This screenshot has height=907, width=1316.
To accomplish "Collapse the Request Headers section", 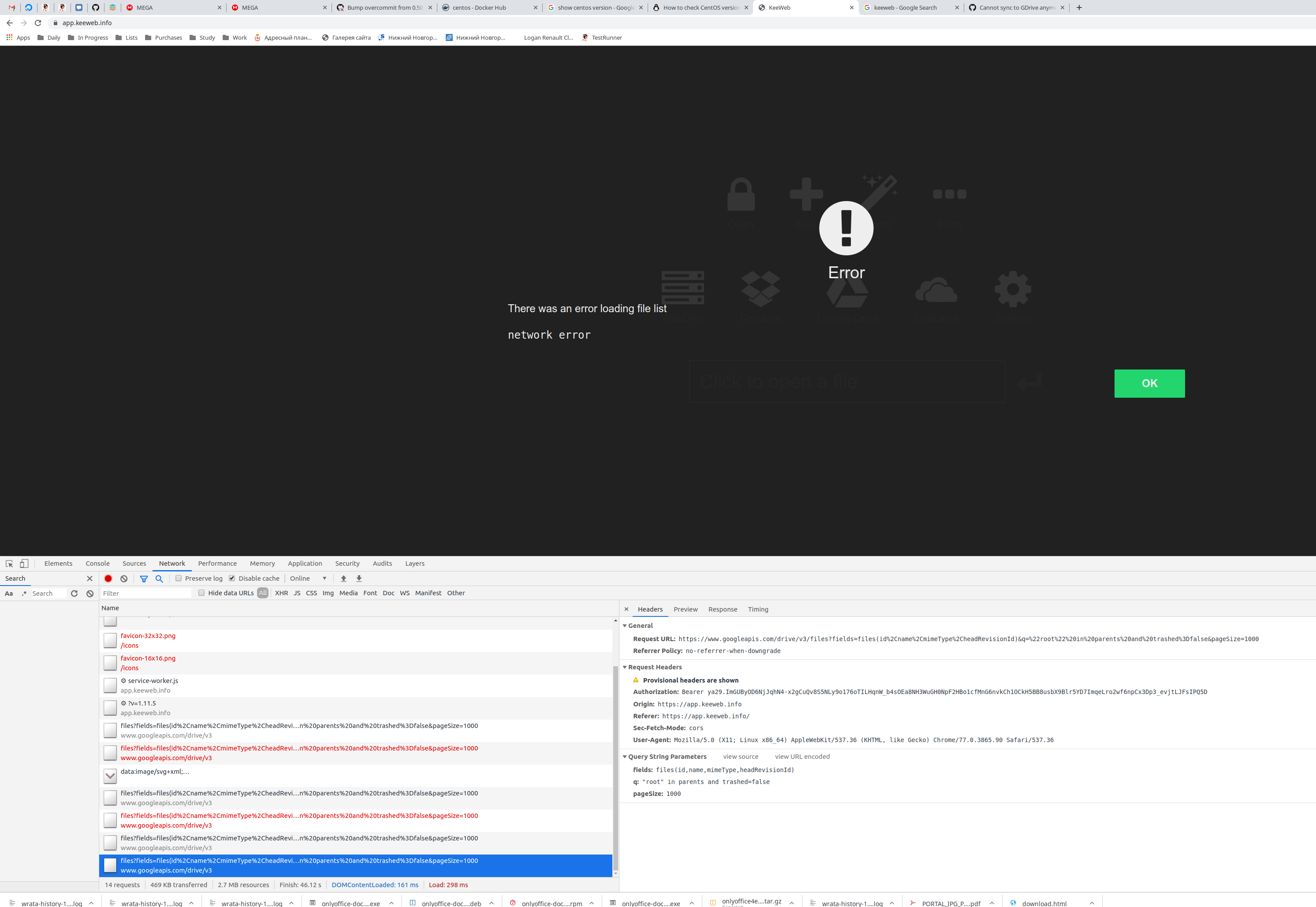I will [x=625, y=667].
